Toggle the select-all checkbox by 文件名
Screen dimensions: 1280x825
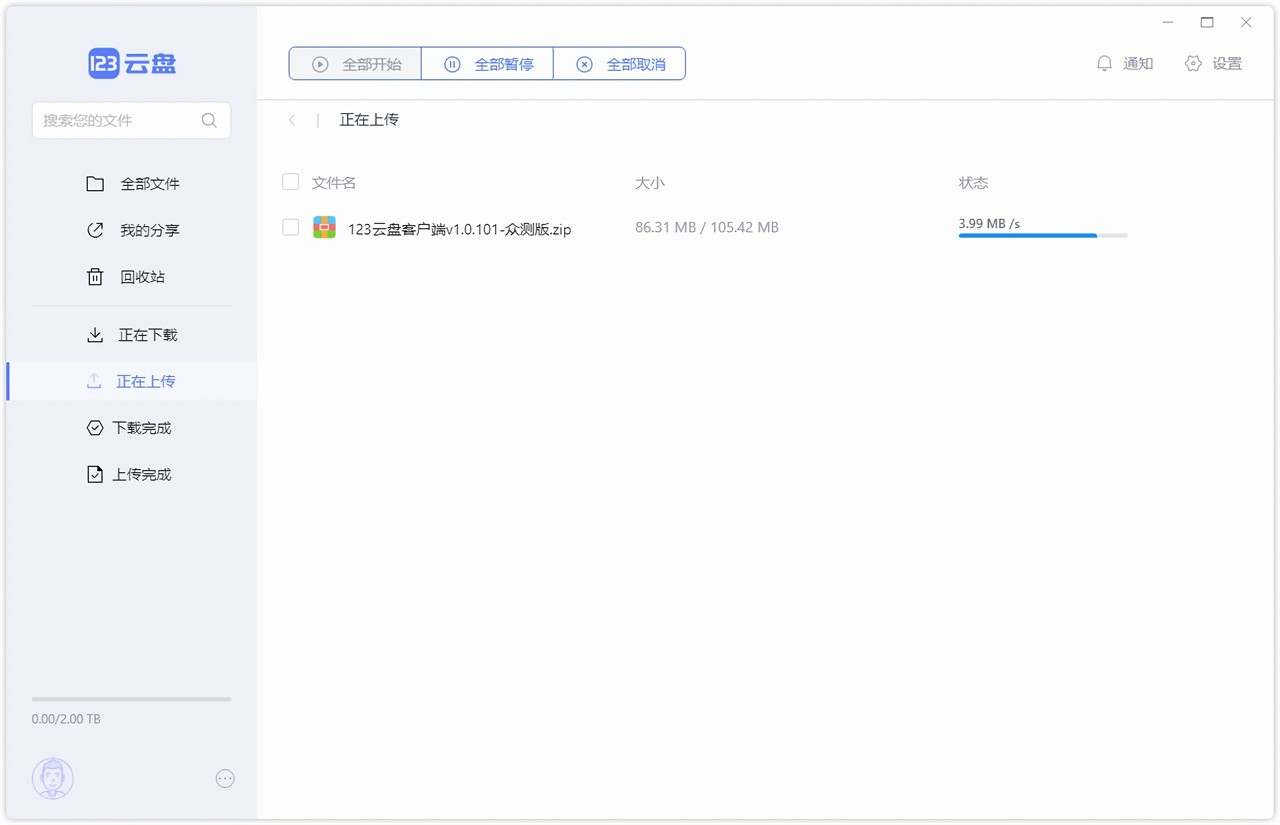(291, 182)
